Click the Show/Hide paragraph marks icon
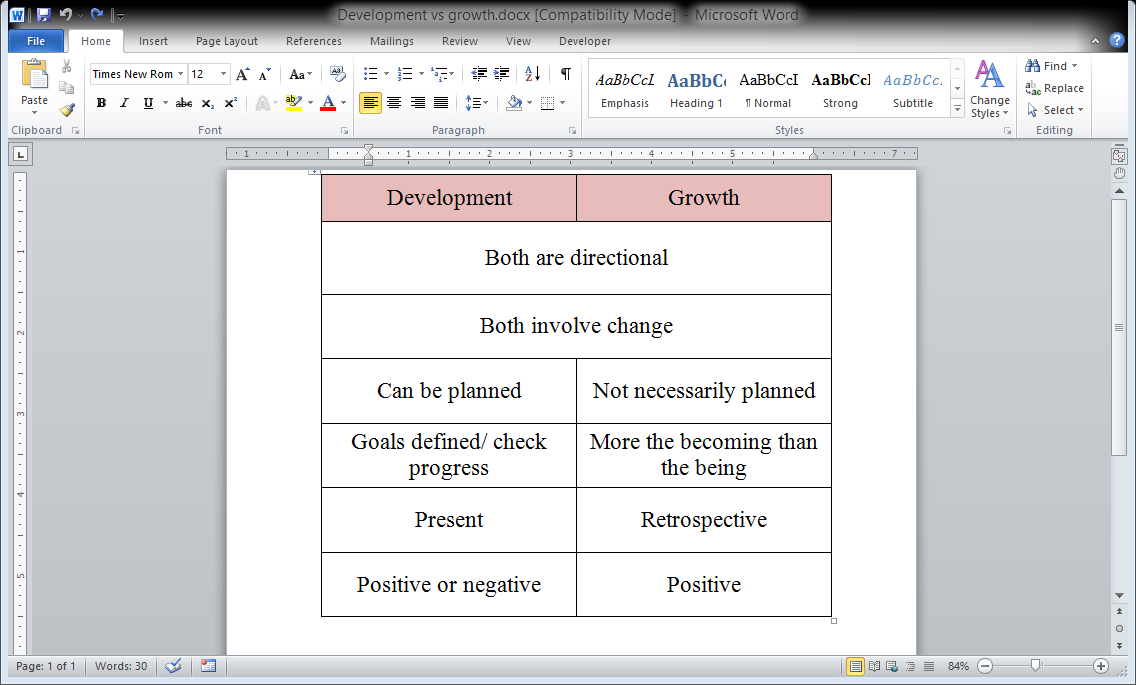The image size is (1136, 685). pos(566,74)
